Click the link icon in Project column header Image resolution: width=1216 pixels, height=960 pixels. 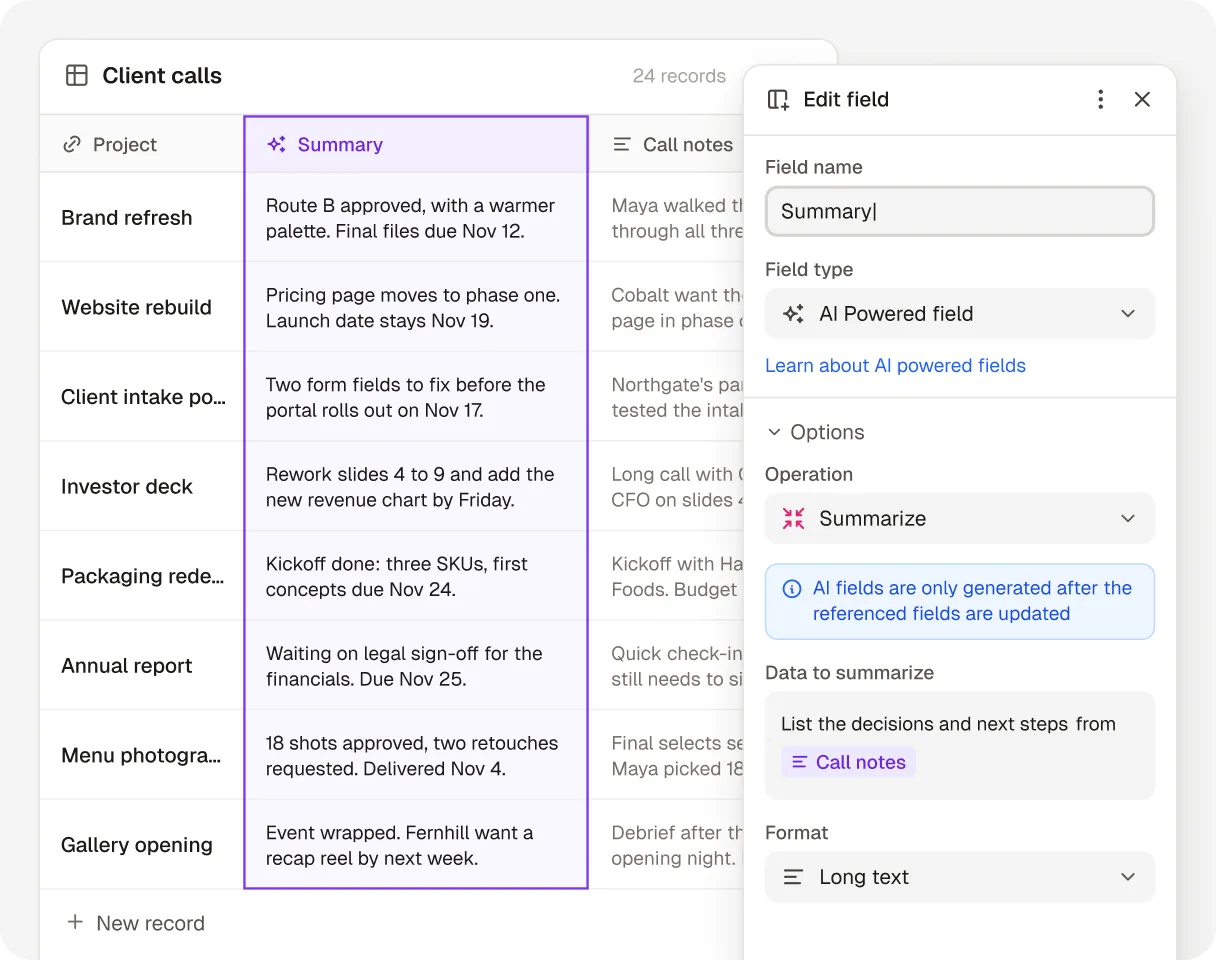[71, 144]
